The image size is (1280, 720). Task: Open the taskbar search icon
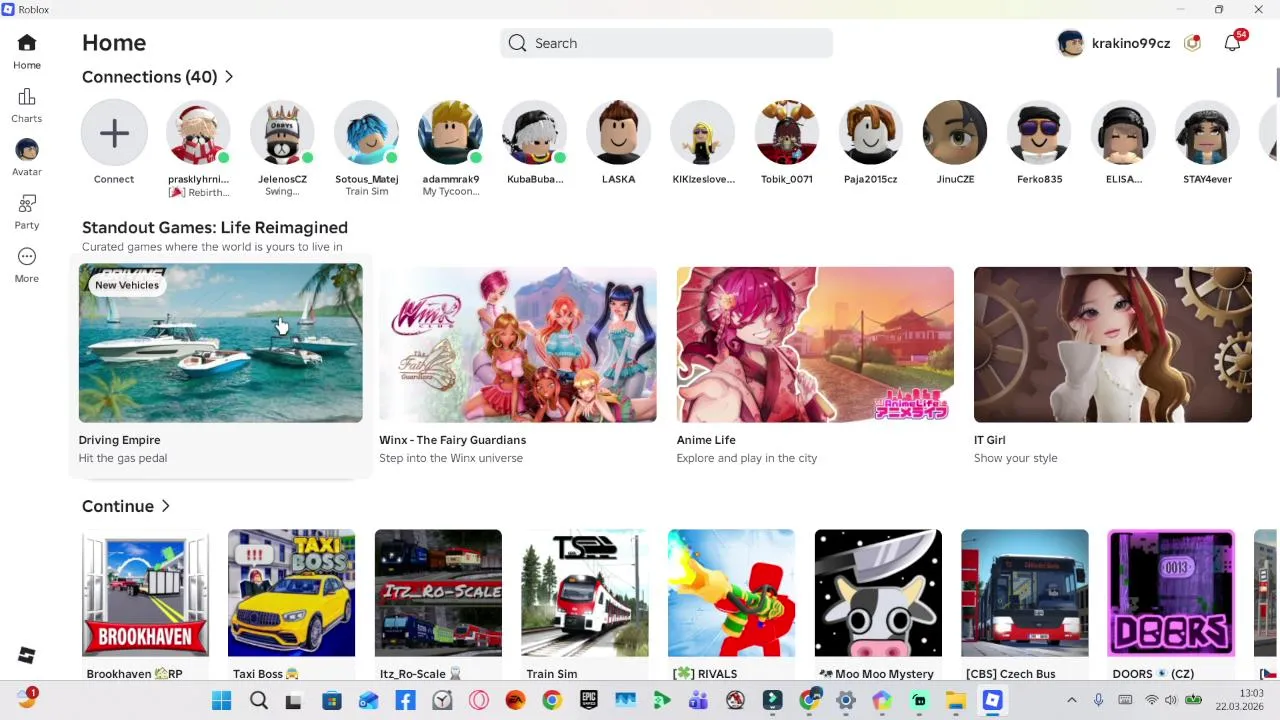point(258,701)
